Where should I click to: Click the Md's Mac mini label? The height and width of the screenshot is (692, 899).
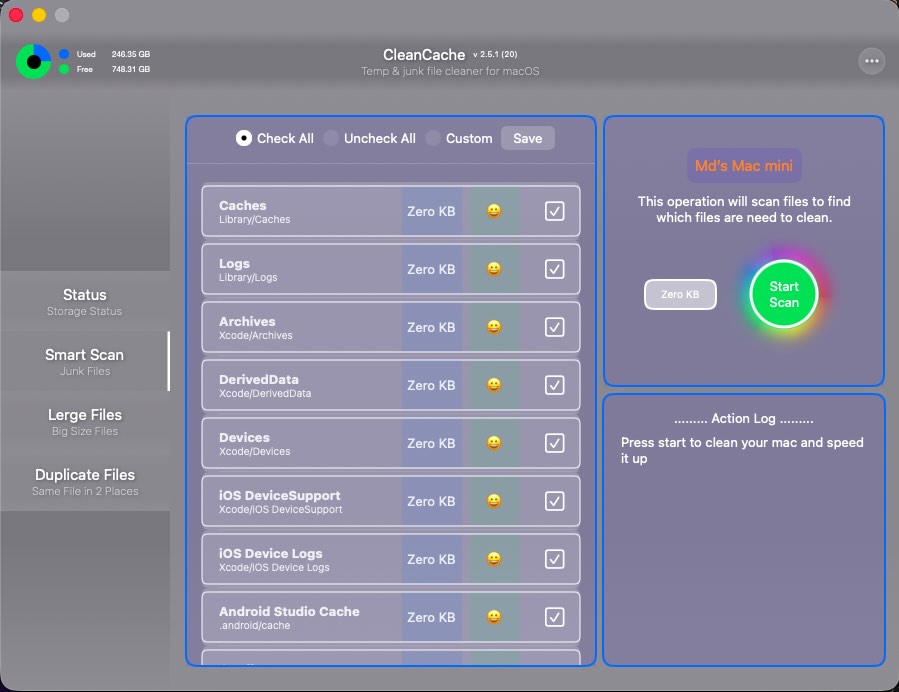(x=744, y=166)
